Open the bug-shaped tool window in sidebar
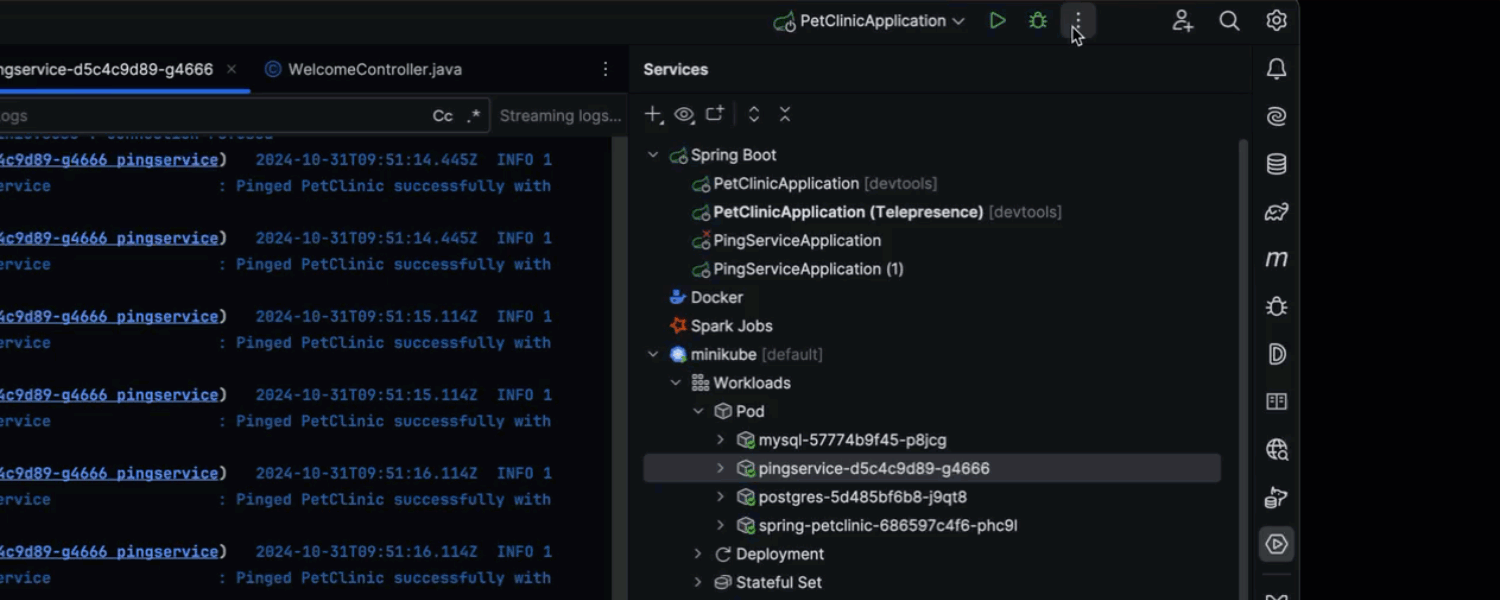 coord(1277,306)
